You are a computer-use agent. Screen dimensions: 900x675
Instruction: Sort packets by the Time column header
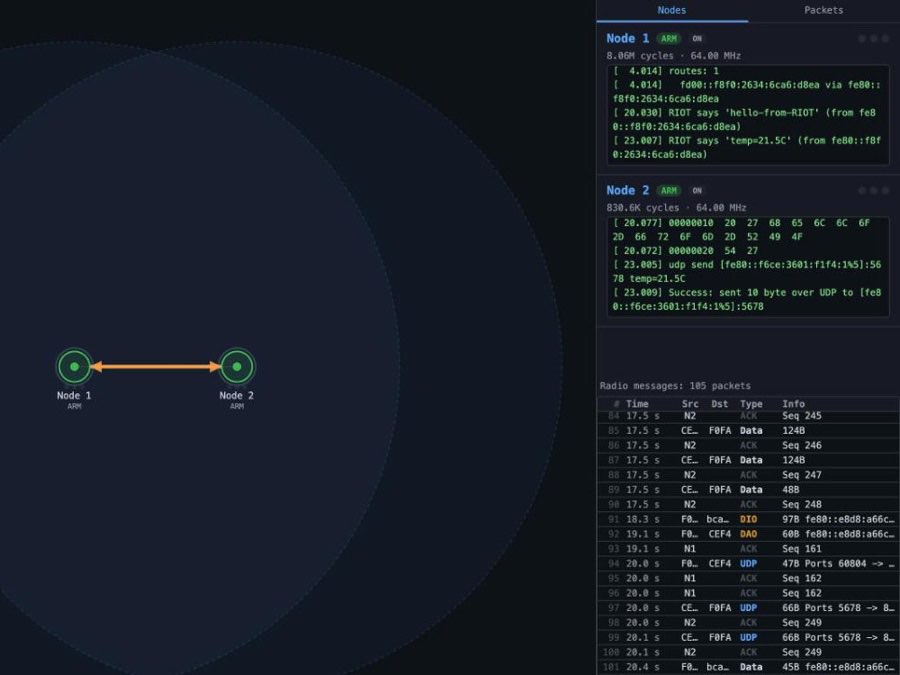click(637, 404)
